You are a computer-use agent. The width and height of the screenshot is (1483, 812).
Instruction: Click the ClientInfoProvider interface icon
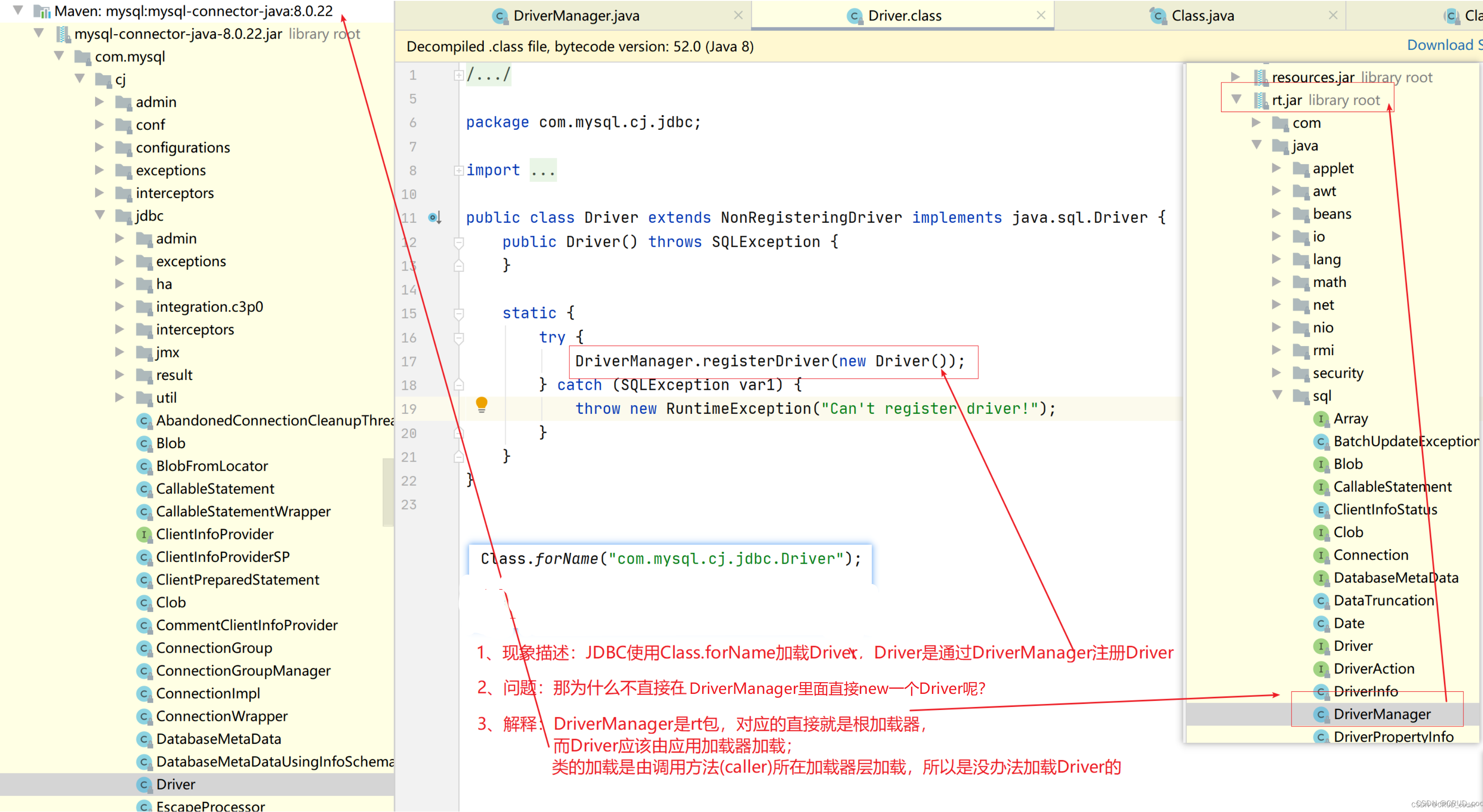143,535
